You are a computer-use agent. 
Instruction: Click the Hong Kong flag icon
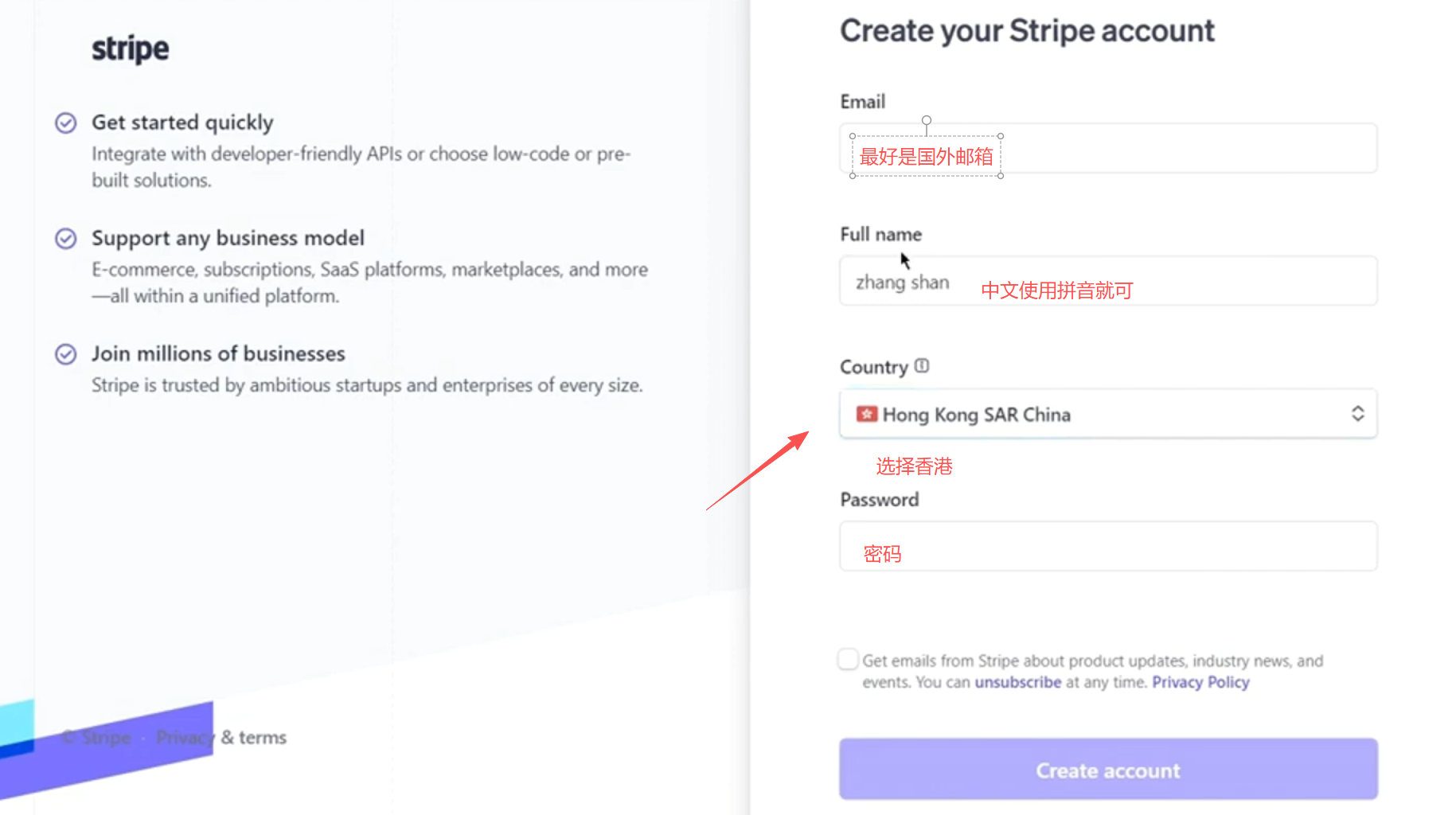coord(866,415)
